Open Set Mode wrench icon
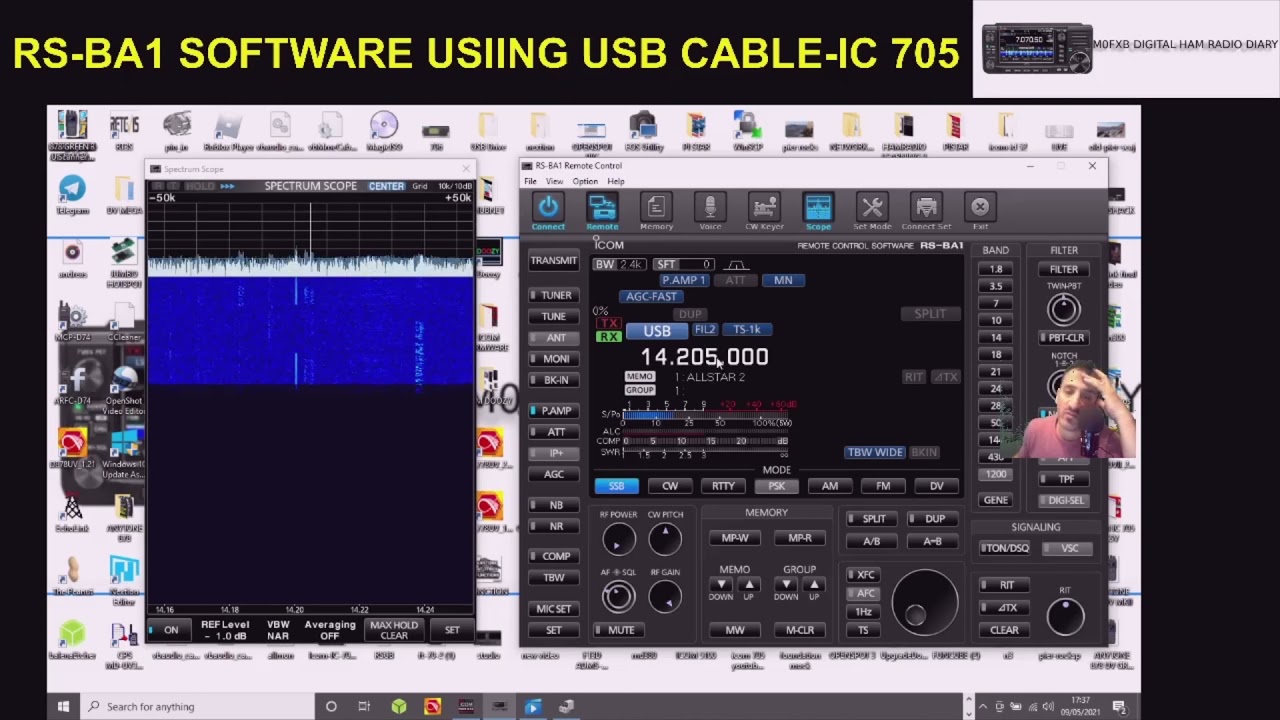The image size is (1280, 720). point(872,207)
